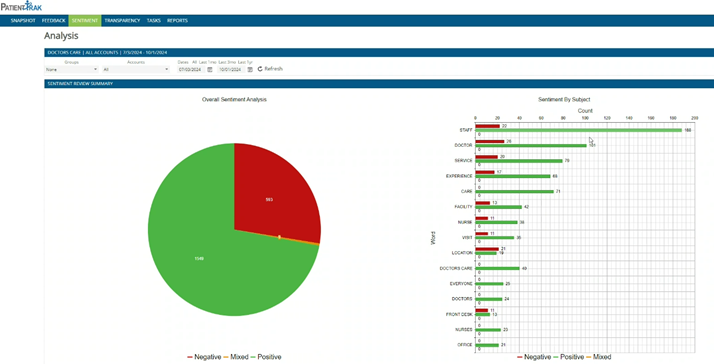Toggle Mixed in the pie chart legend
This screenshot has width=714, height=364.
236,357
